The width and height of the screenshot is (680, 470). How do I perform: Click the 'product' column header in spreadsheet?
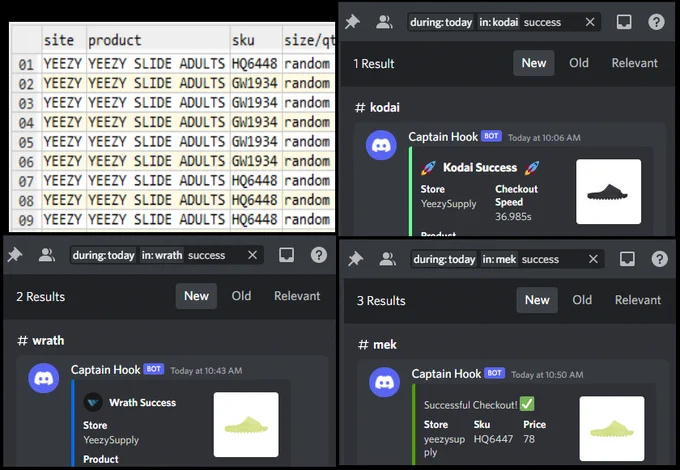[158, 39]
